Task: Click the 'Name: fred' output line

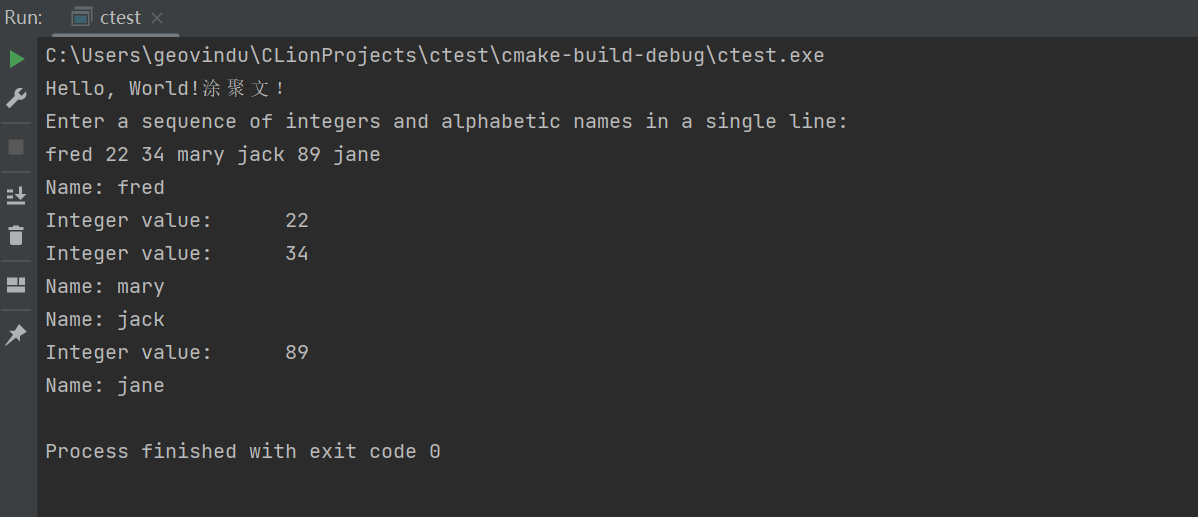Action: tap(105, 188)
